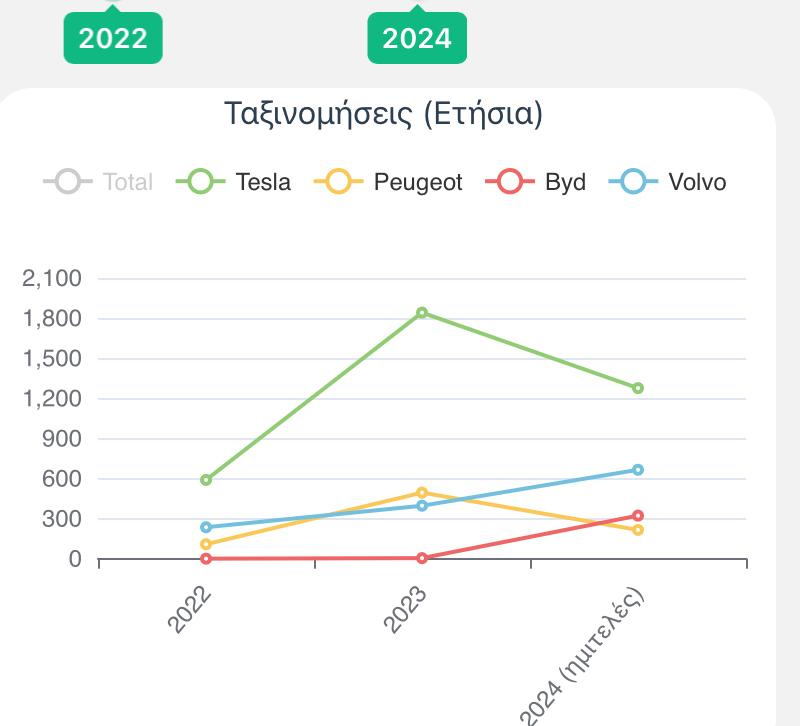Toggle Byd legend entry

point(536,182)
